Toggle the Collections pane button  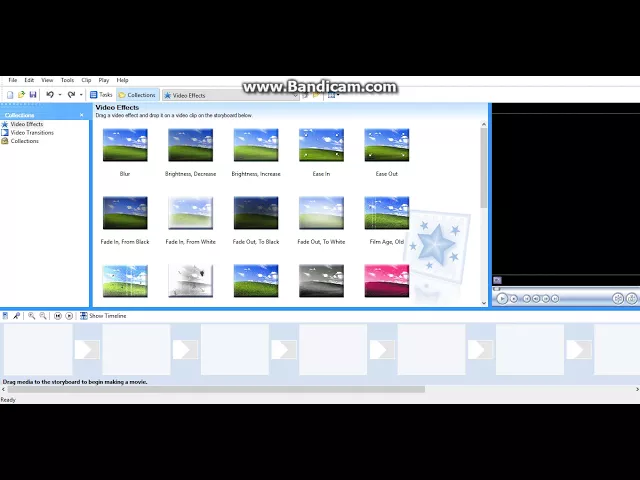pyautogui.click(x=137, y=95)
